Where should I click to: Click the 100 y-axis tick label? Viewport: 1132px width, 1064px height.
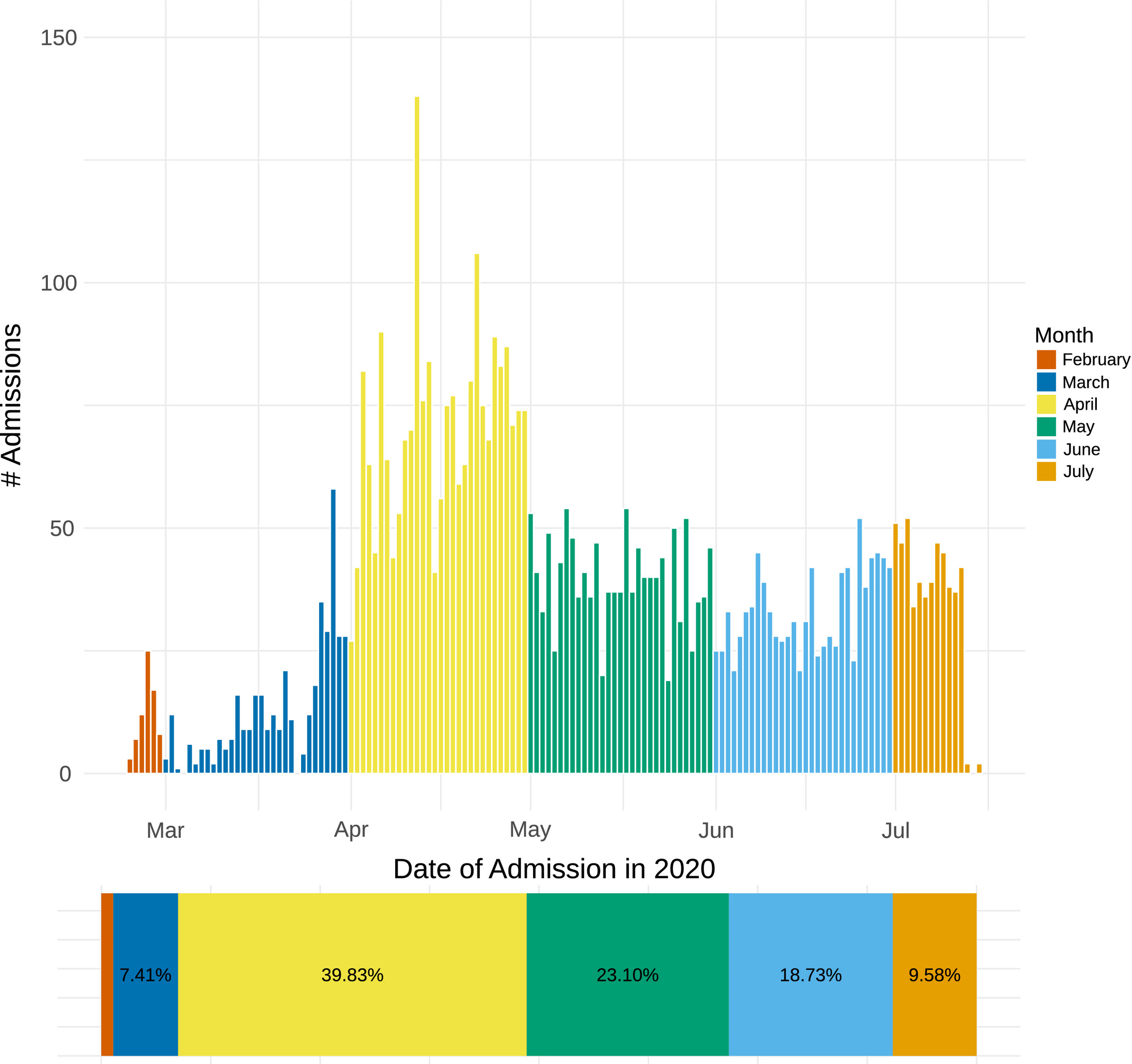[x=58, y=283]
